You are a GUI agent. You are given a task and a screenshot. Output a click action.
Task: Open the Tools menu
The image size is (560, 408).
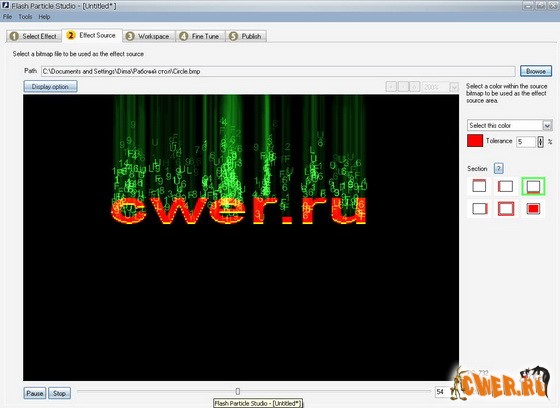(25, 17)
